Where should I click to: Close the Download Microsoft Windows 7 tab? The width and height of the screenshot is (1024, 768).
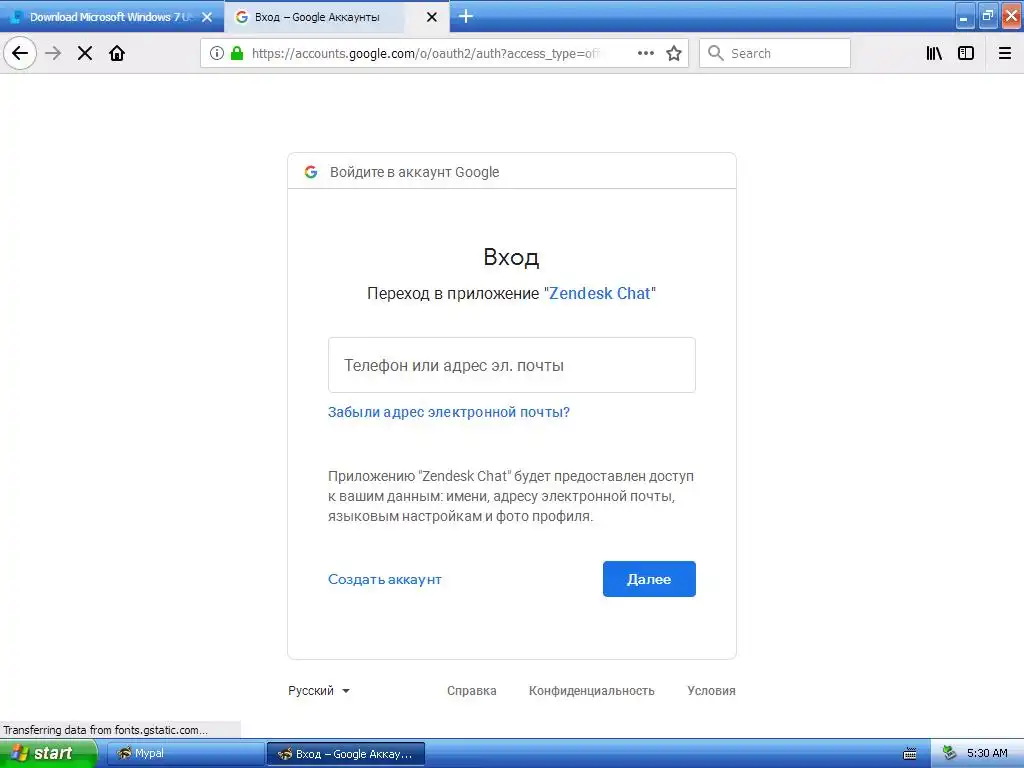[207, 17]
